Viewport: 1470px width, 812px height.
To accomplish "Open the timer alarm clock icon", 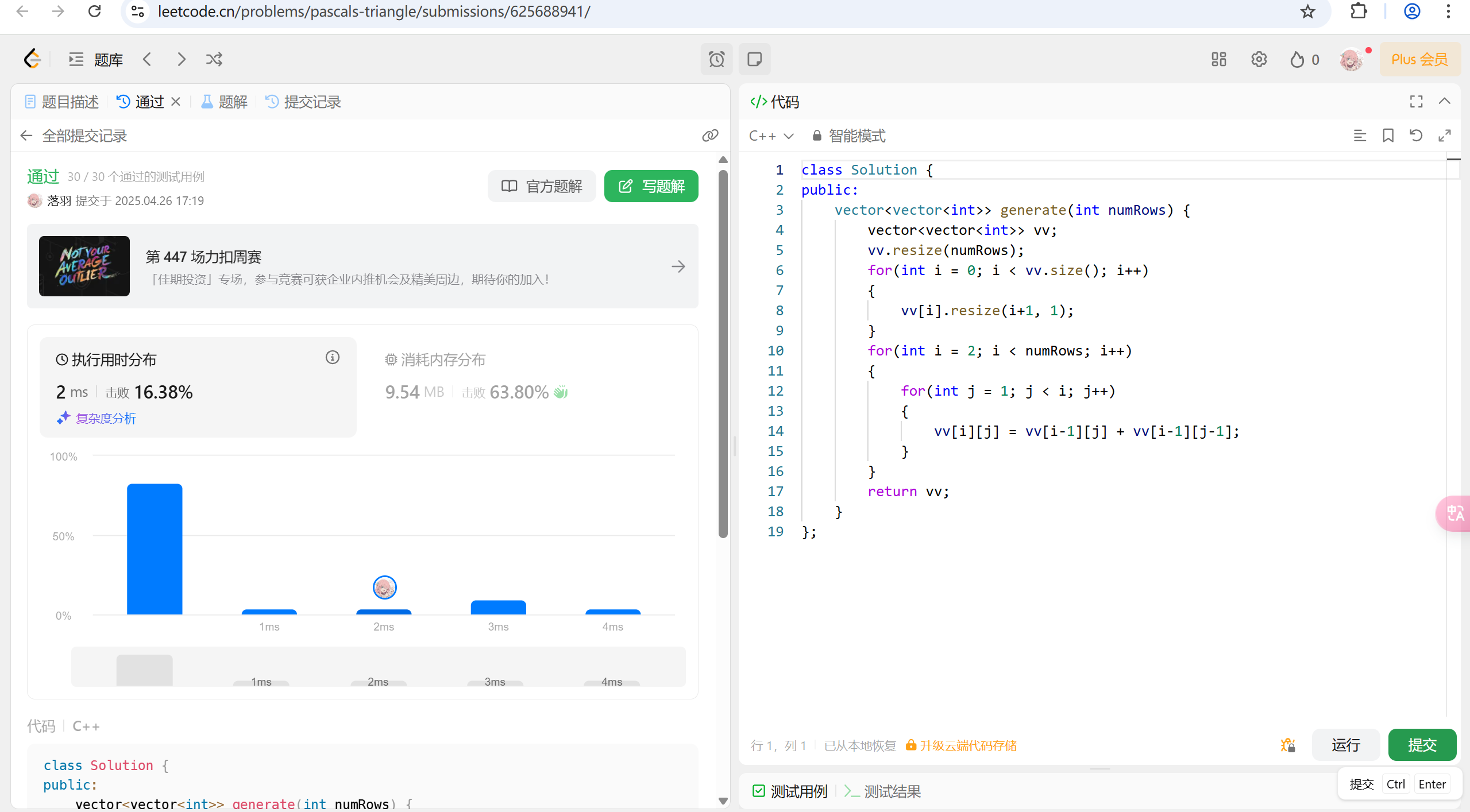I will (x=716, y=59).
